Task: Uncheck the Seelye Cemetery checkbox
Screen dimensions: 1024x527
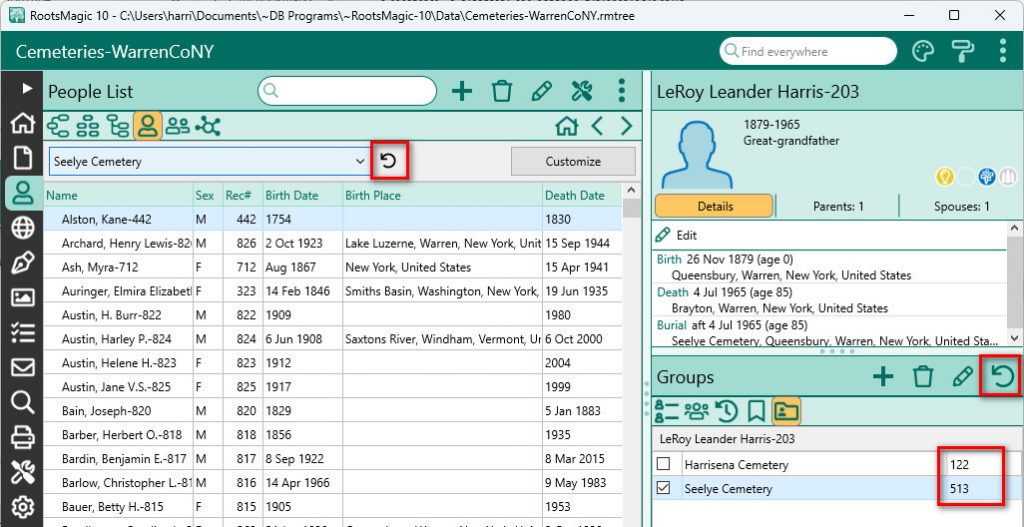Action: coord(664,488)
